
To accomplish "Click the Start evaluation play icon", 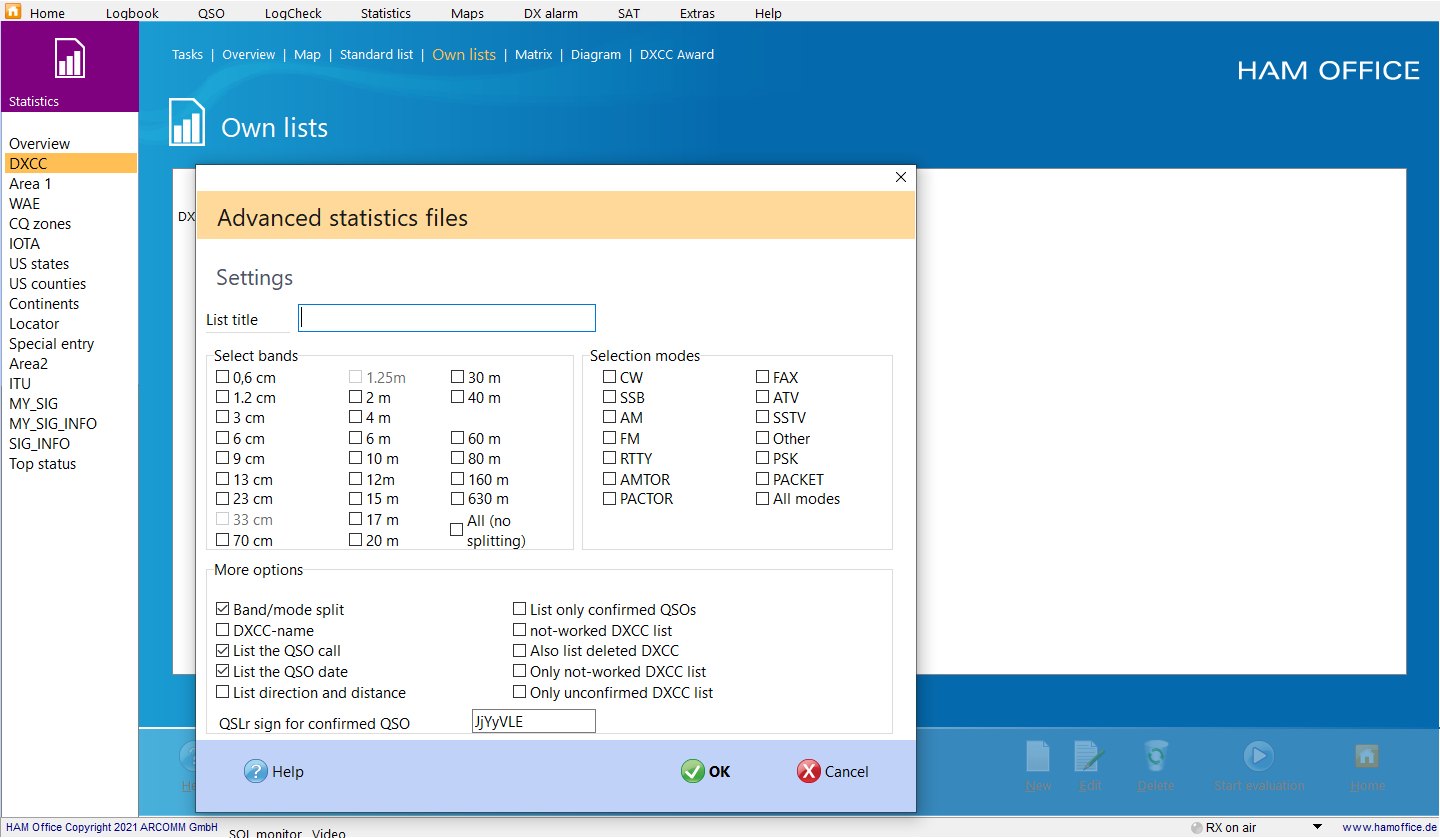I will point(1258,755).
